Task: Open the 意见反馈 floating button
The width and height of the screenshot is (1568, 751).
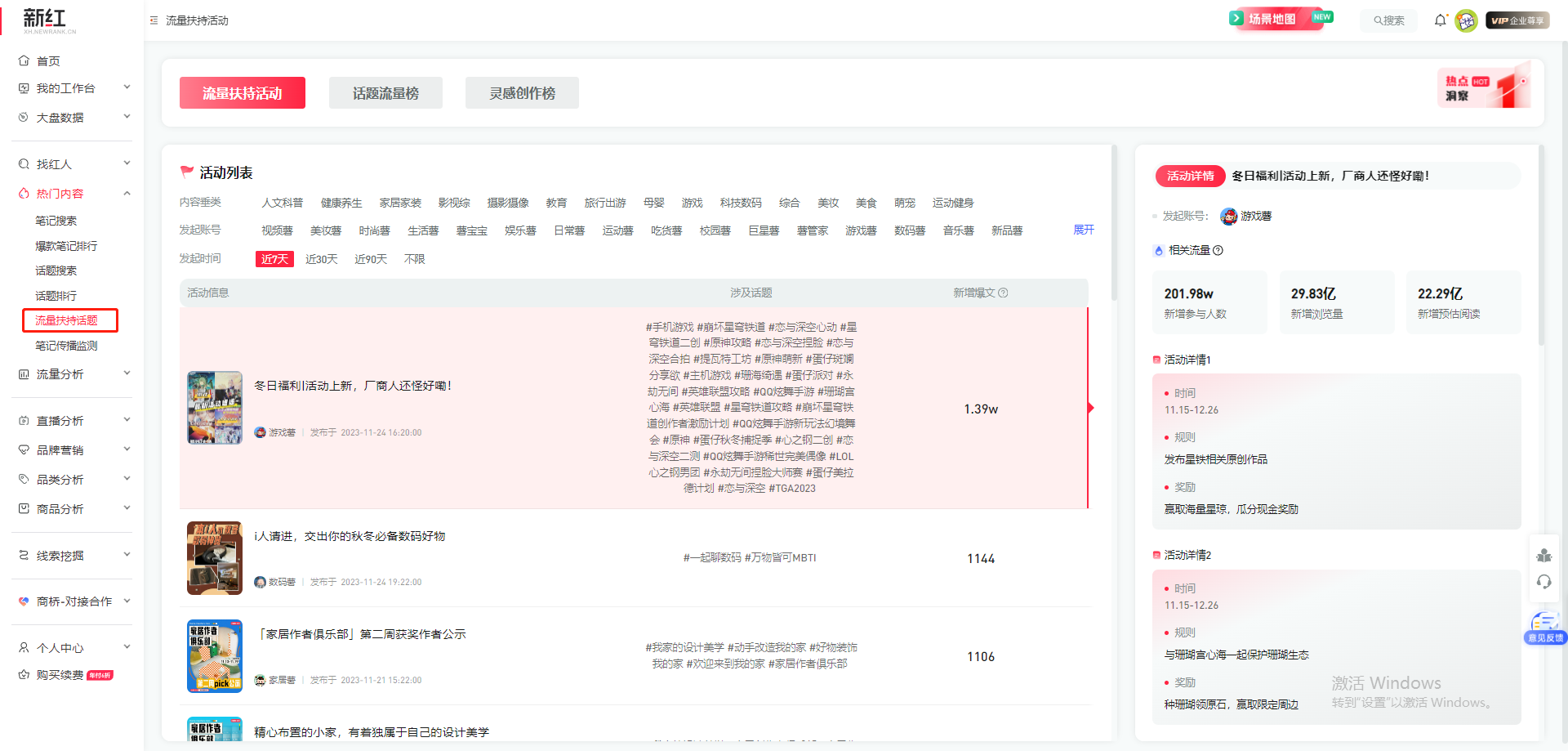Action: tap(1545, 628)
